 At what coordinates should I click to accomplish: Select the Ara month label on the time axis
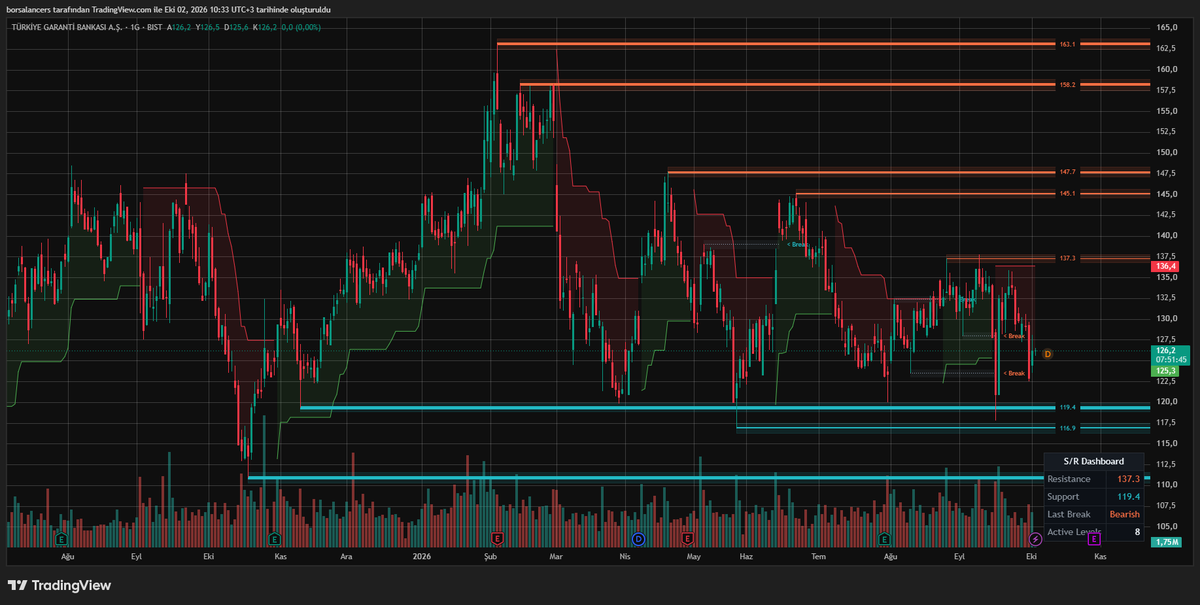347,555
